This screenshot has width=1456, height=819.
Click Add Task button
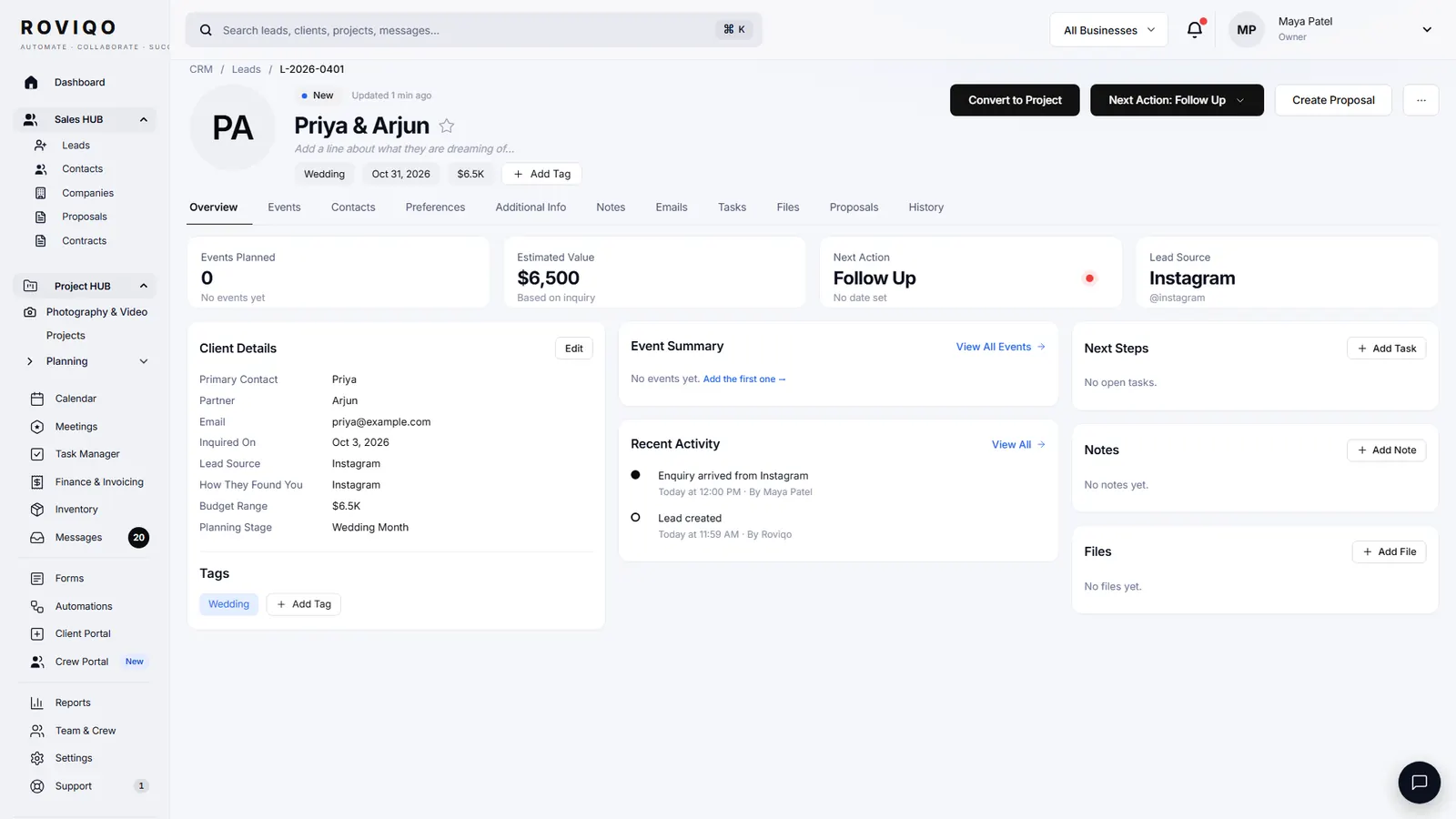(1386, 349)
